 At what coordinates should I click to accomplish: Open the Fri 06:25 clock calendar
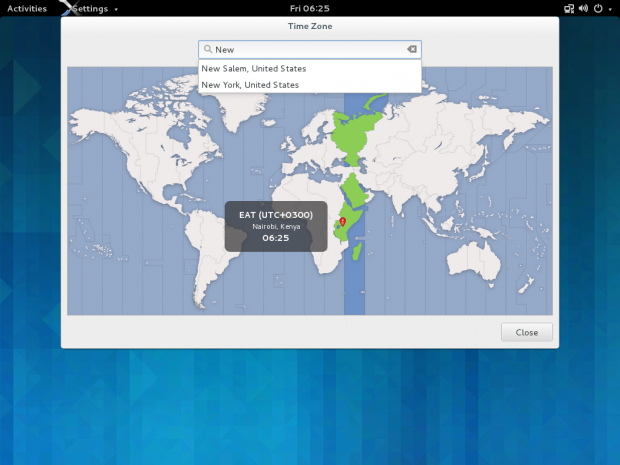tap(309, 8)
